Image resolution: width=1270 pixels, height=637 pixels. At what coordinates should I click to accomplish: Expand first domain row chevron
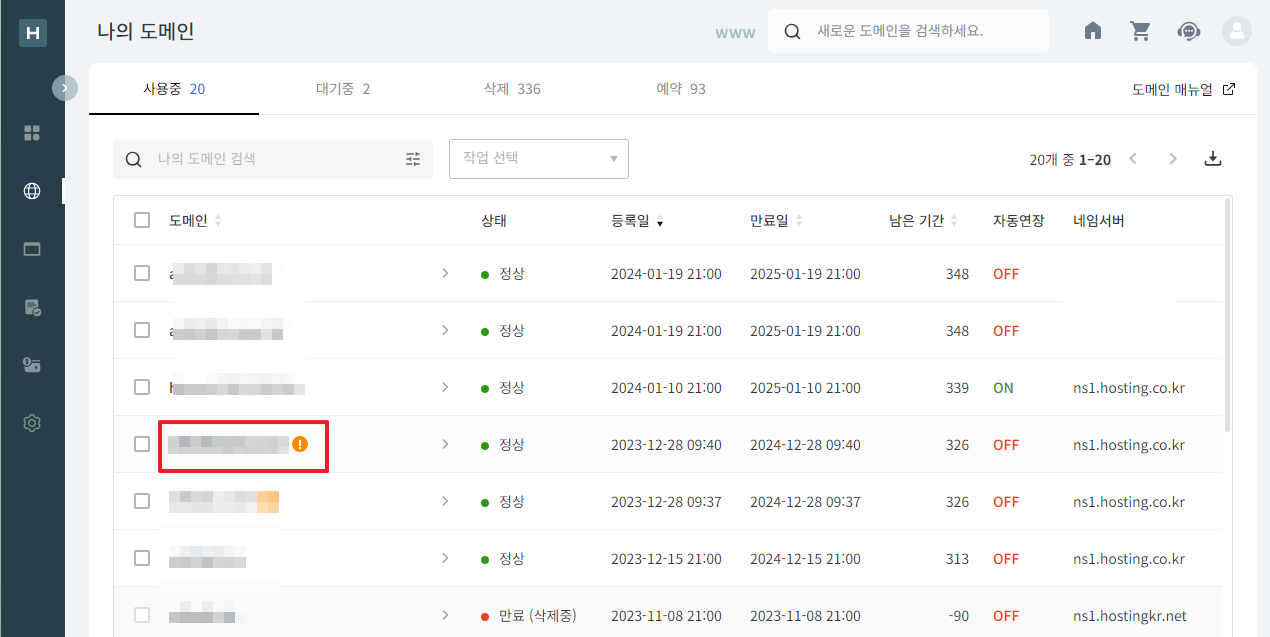(445, 273)
